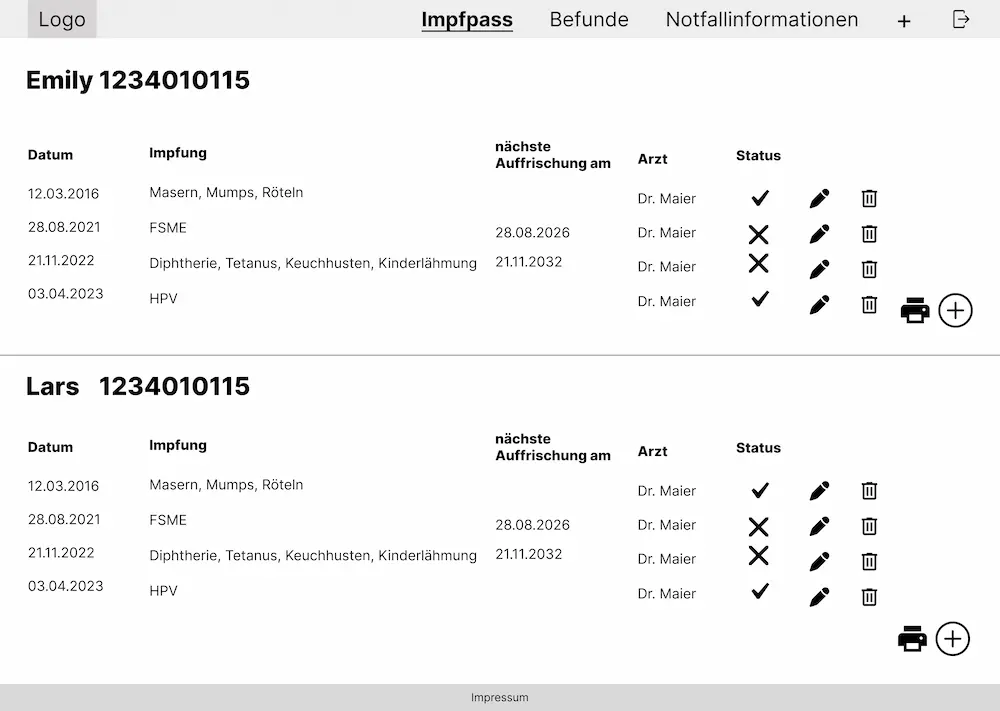The height and width of the screenshot is (711, 1000).
Task: Delete Lars's Diphtherie, Tetanus vaccination row
Action: point(869,560)
